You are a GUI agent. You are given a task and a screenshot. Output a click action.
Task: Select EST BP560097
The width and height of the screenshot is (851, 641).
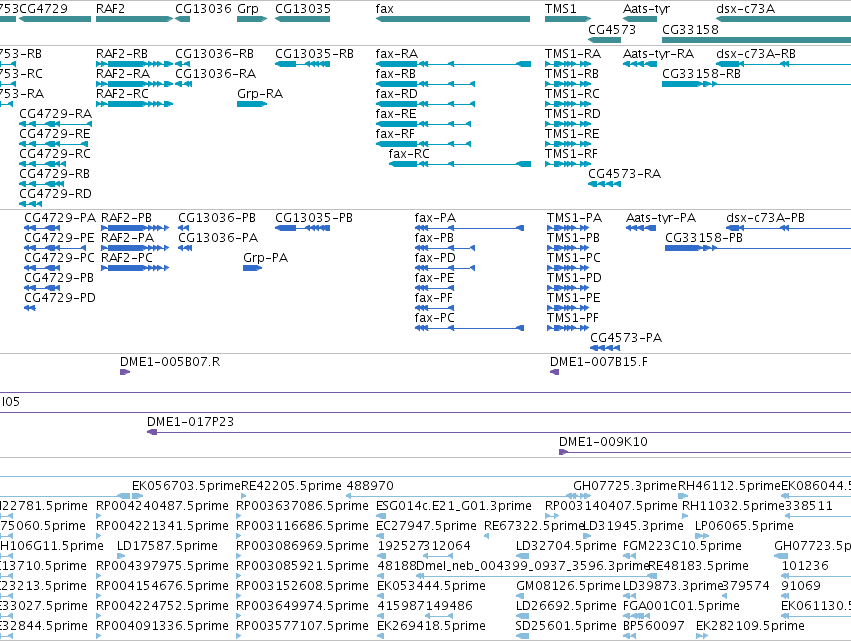630,636
